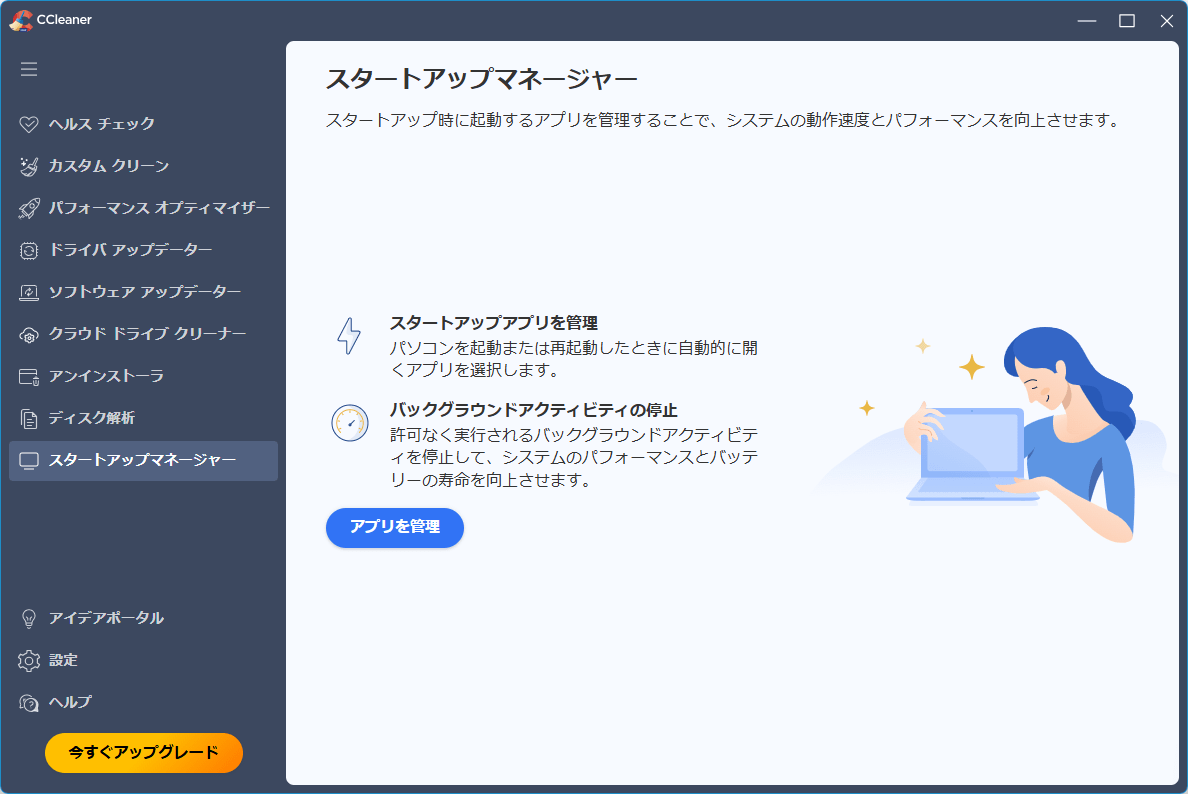Click the Driver Updater chip icon
The width and height of the screenshot is (1188, 794).
point(29,250)
